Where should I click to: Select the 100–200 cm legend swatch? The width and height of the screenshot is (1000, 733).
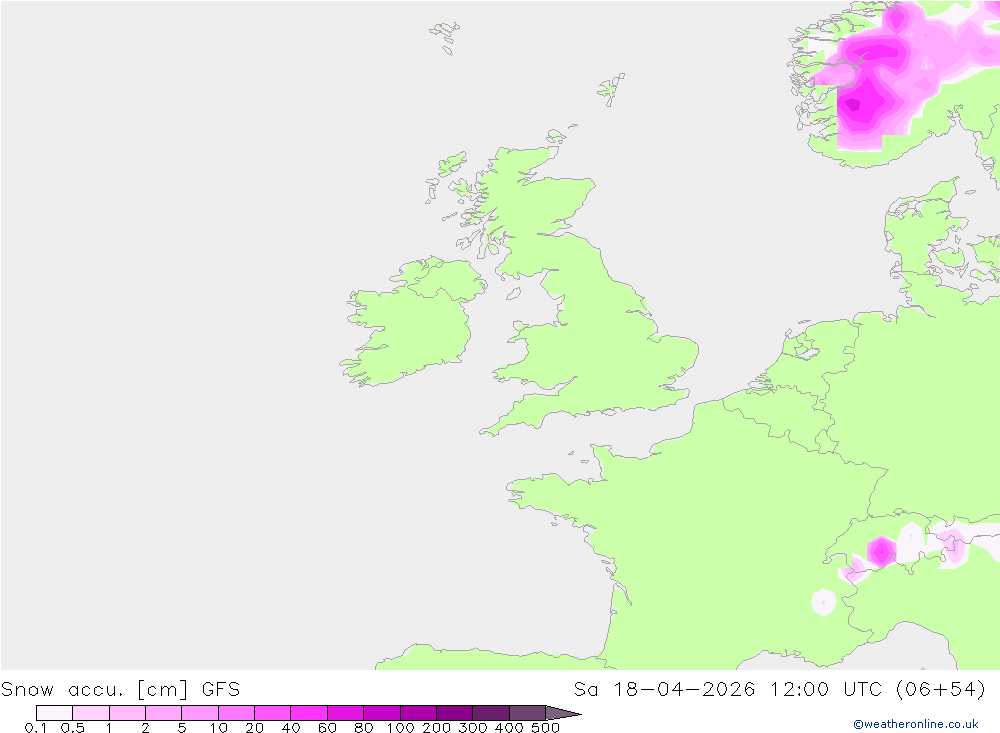(x=418, y=713)
